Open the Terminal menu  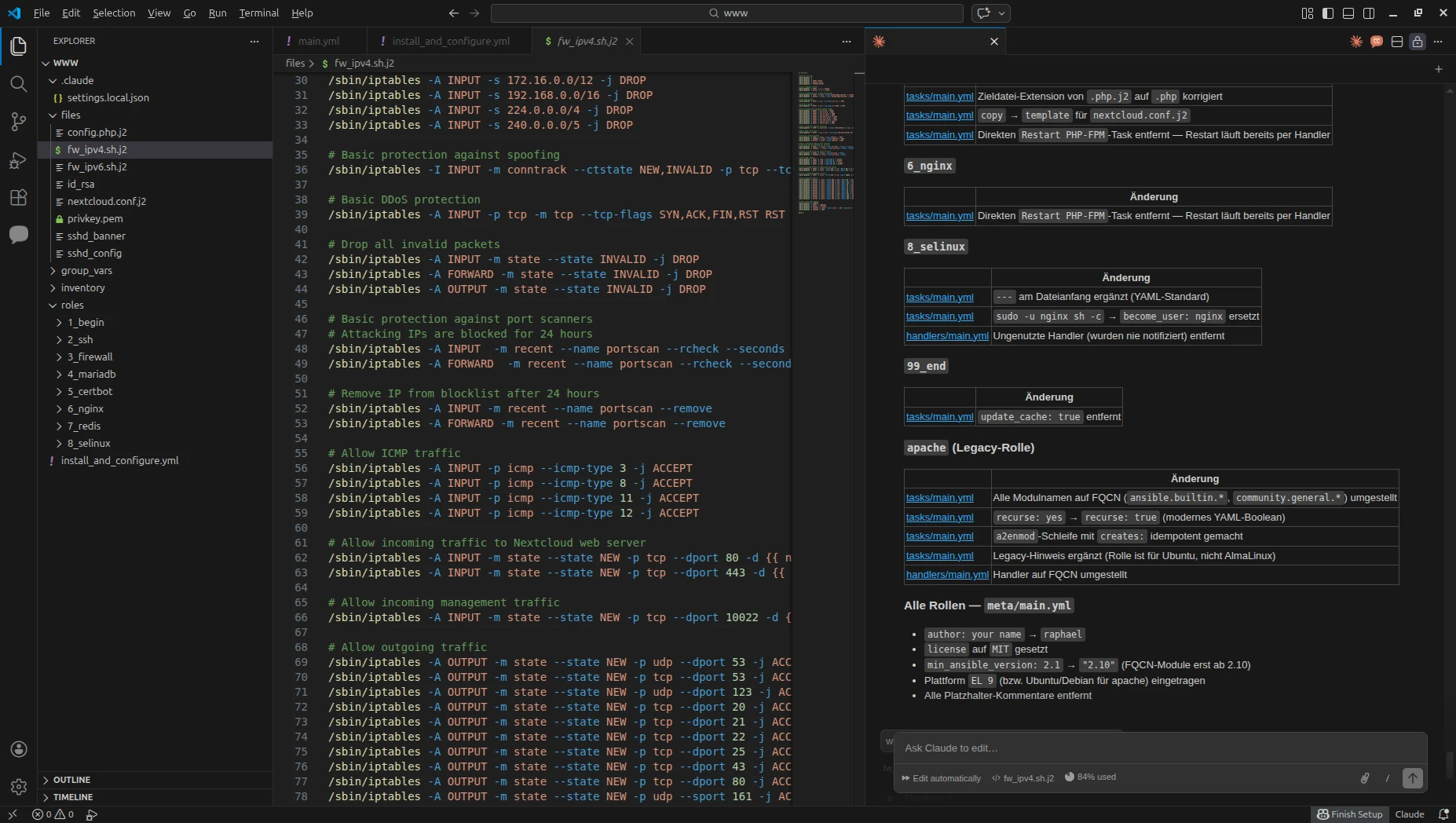pyautogui.click(x=258, y=13)
